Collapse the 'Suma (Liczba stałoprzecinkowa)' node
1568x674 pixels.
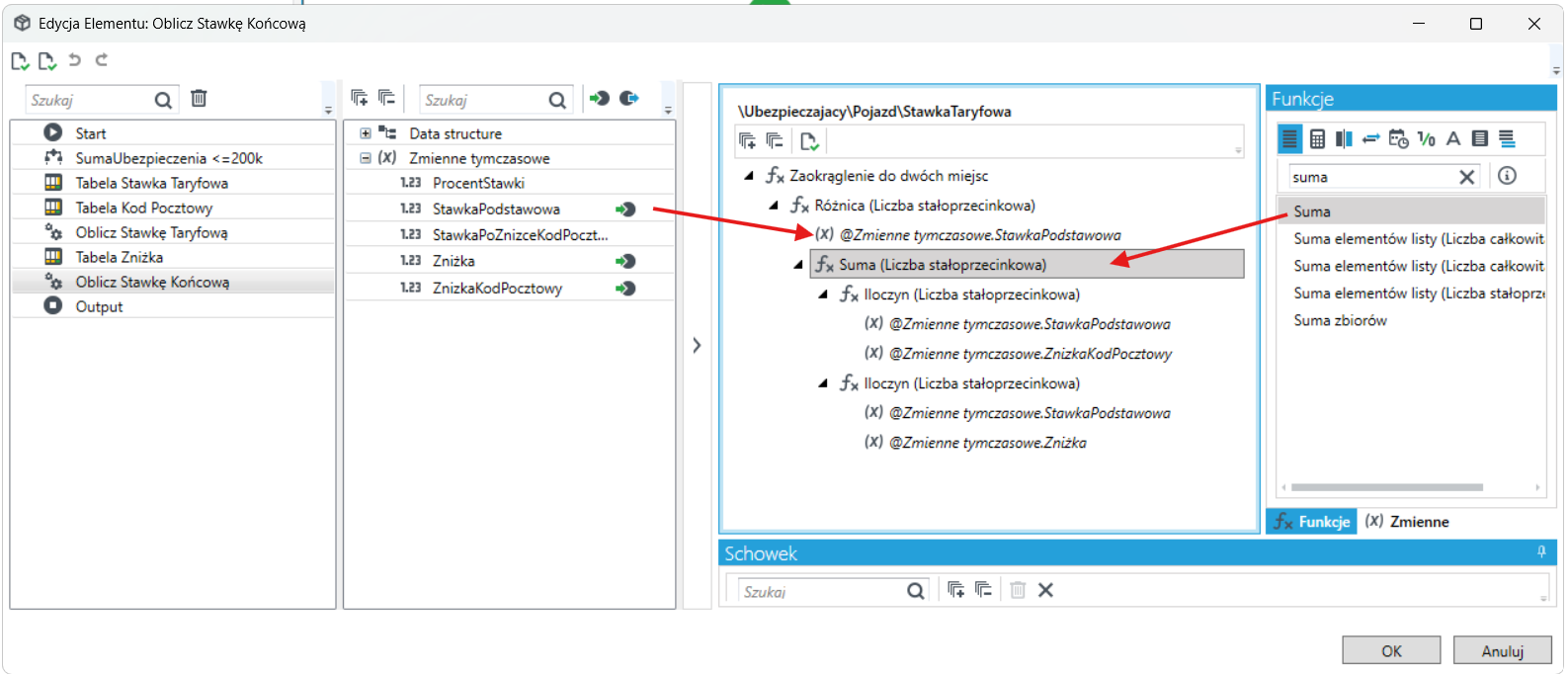[x=798, y=265]
